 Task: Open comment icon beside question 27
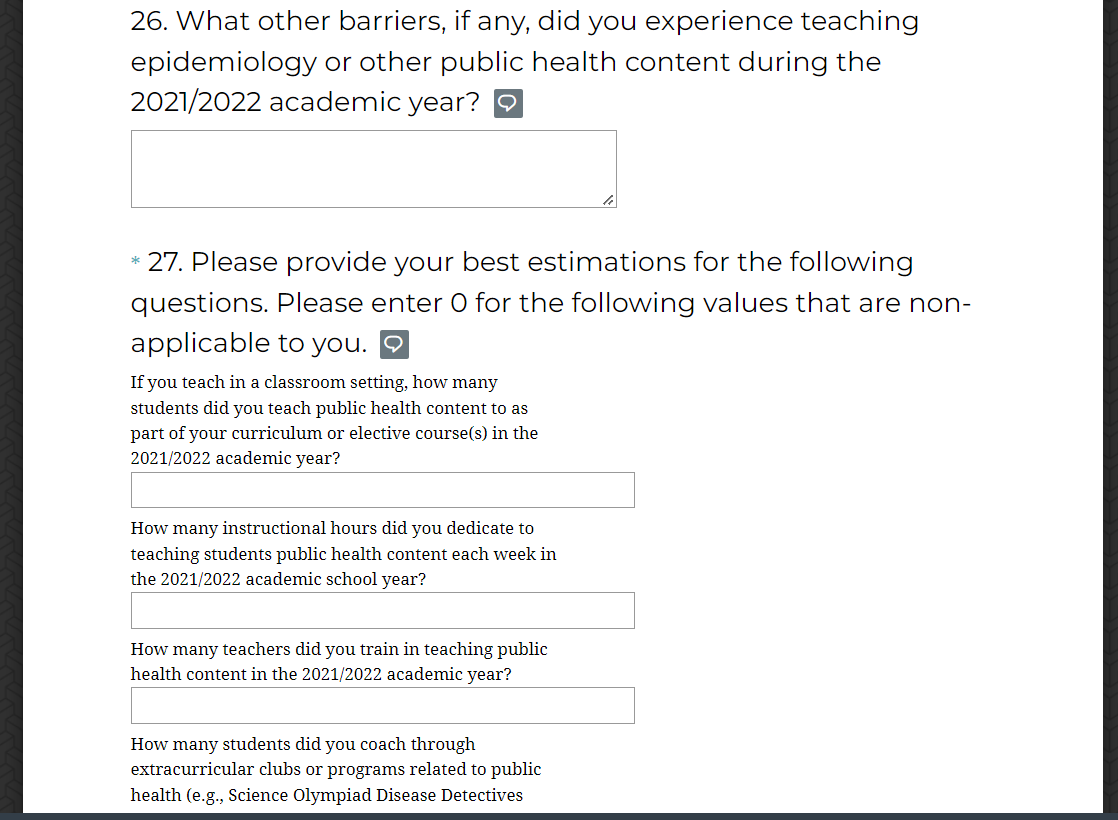[394, 344]
